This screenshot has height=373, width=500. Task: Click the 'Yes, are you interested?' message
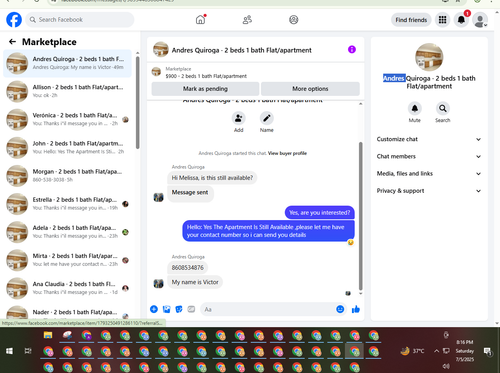coord(320,213)
